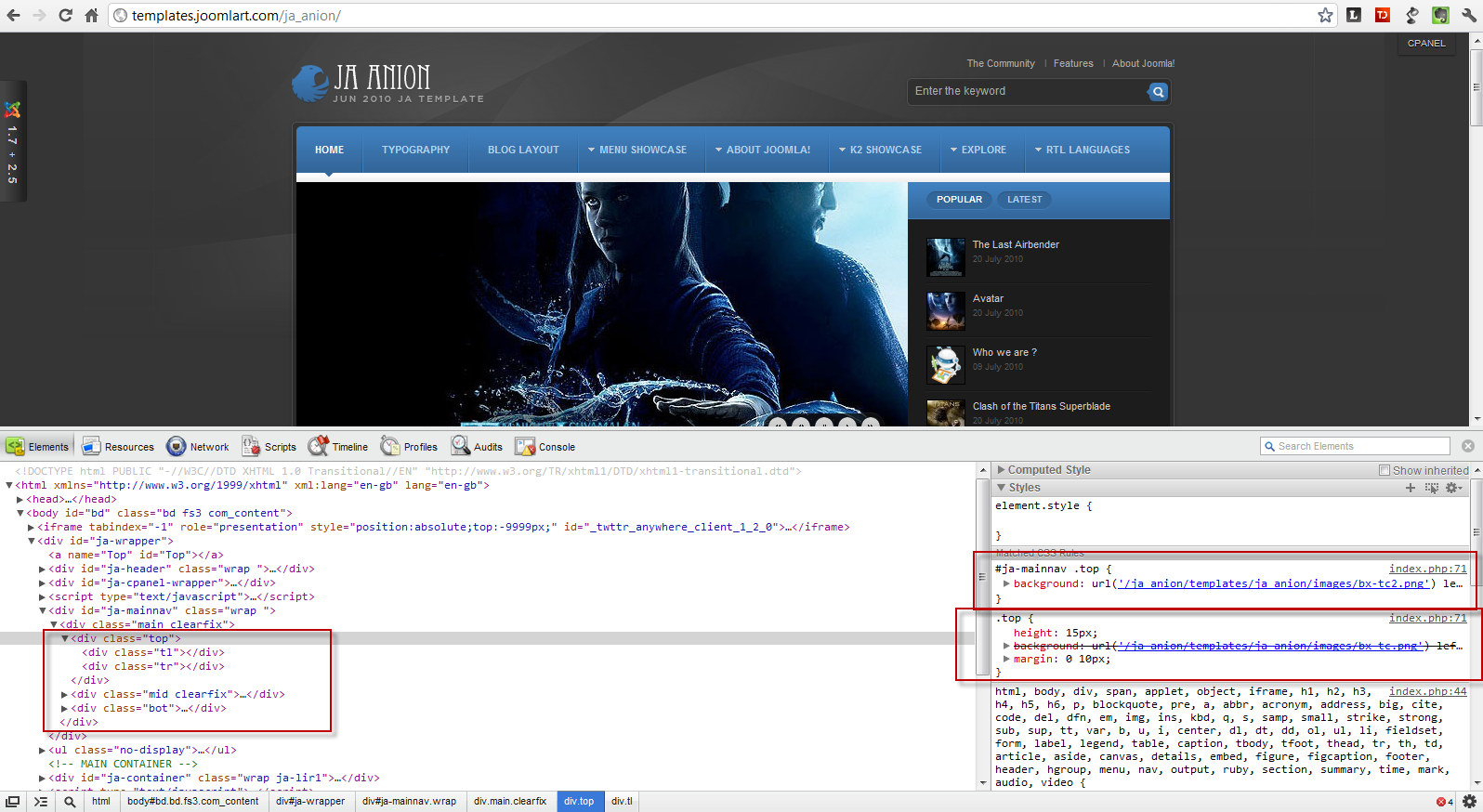Click the red TD extension icon
This screenshot has width=1483, height=812.
1383,15
